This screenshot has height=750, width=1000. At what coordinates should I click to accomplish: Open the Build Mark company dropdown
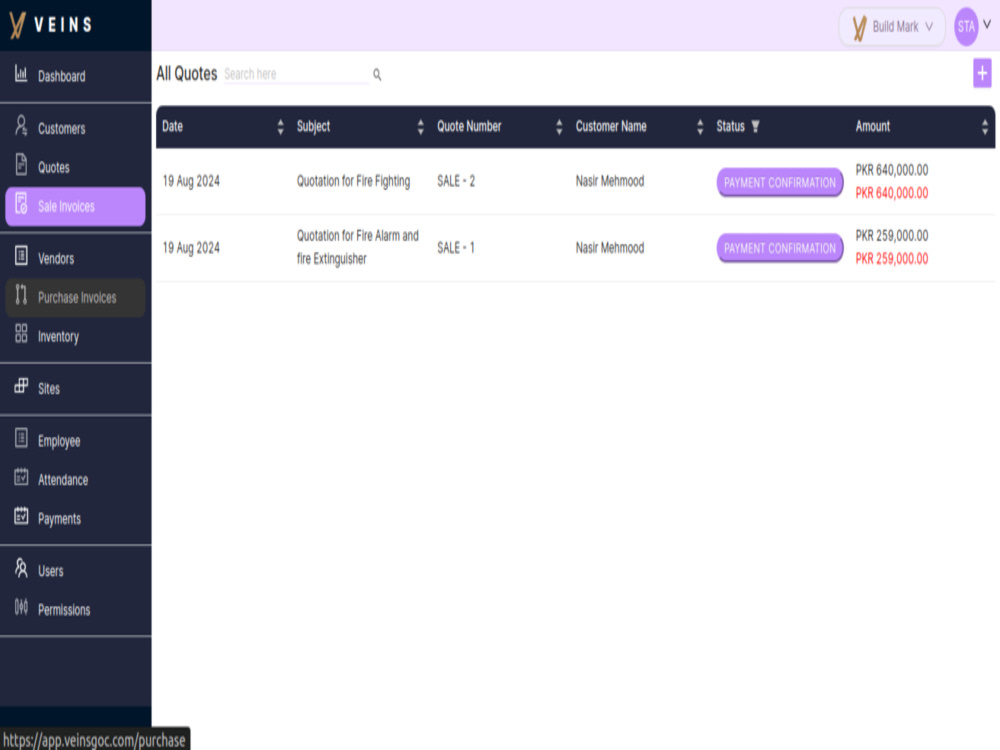[892, 27]
